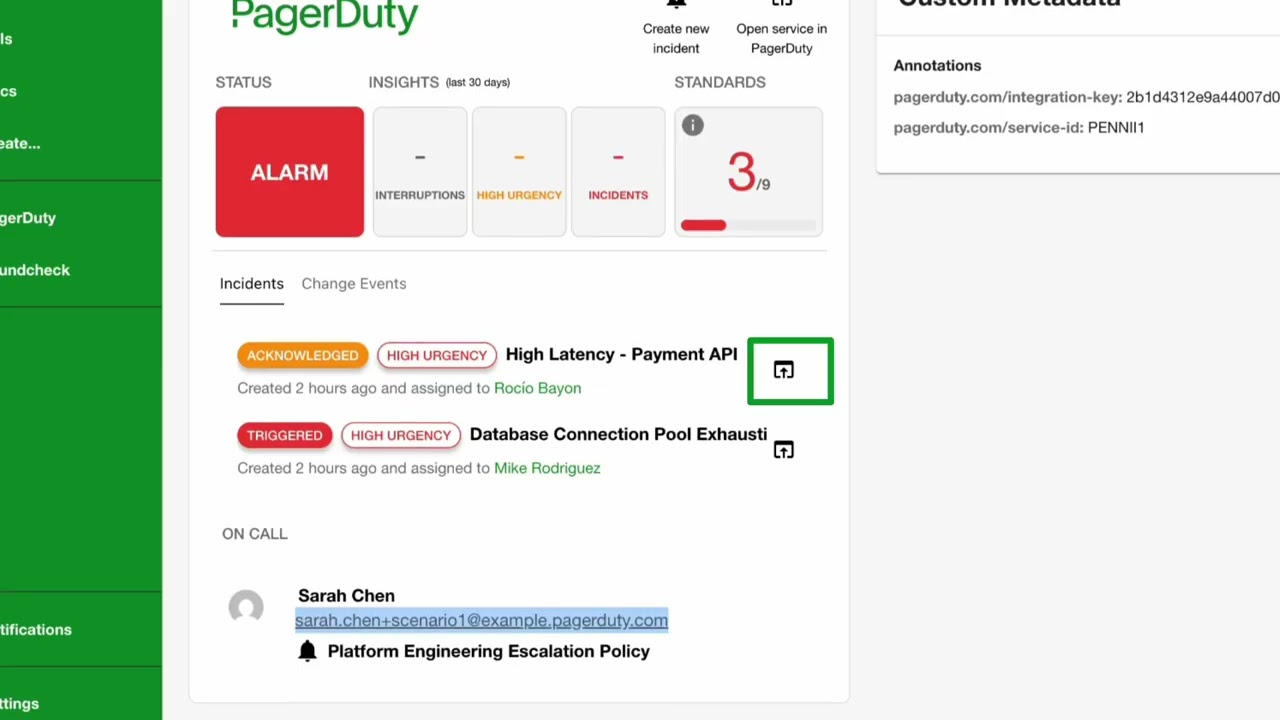Image resolution: width=1280 pixels, height=720 pixels.
Task: Click the TRIGGERED status badge
Action: (285, 435)
